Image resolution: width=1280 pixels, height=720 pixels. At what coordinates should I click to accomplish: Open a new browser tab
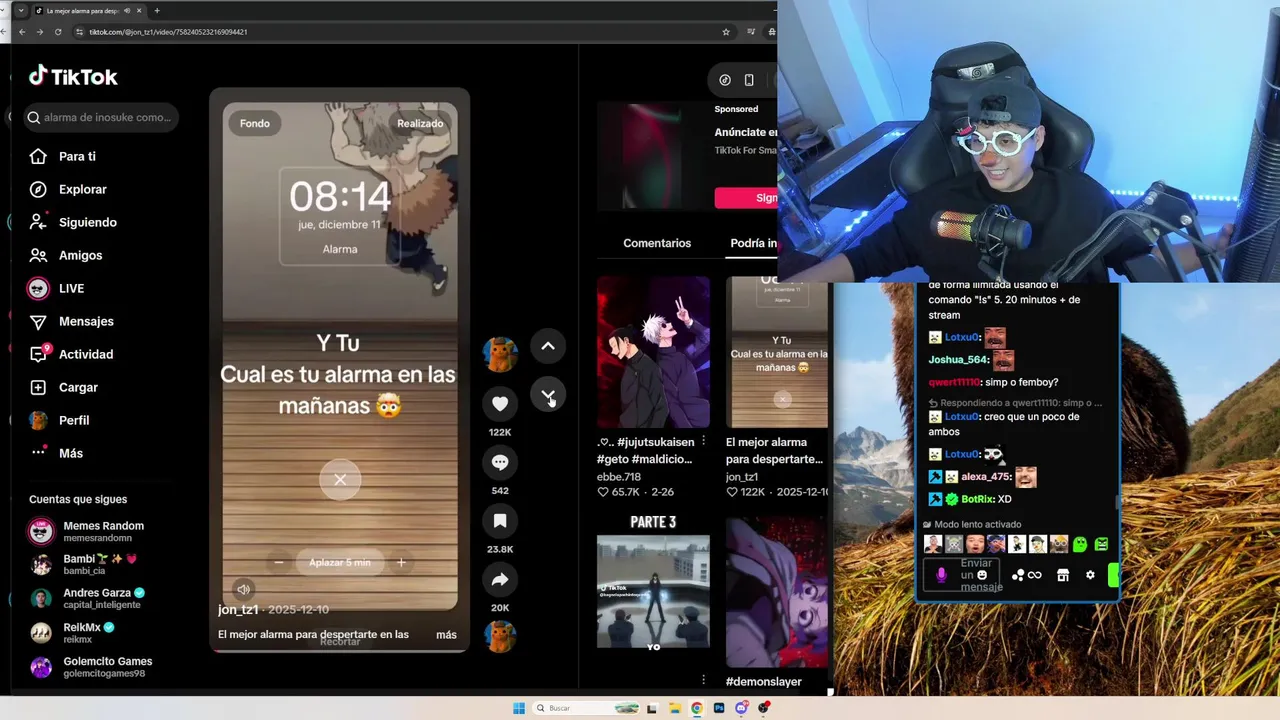(x=157, y=11)
